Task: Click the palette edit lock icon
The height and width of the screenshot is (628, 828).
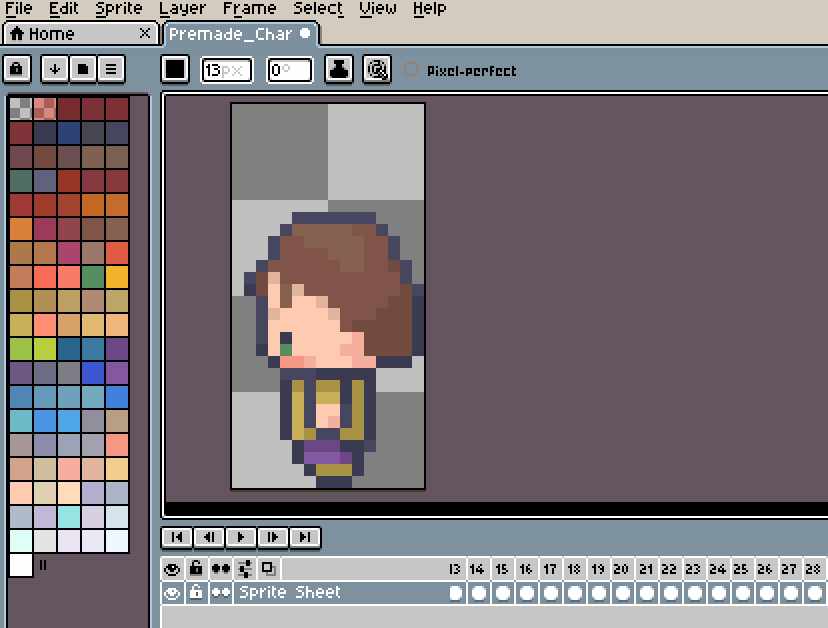Action: point(17,69)
